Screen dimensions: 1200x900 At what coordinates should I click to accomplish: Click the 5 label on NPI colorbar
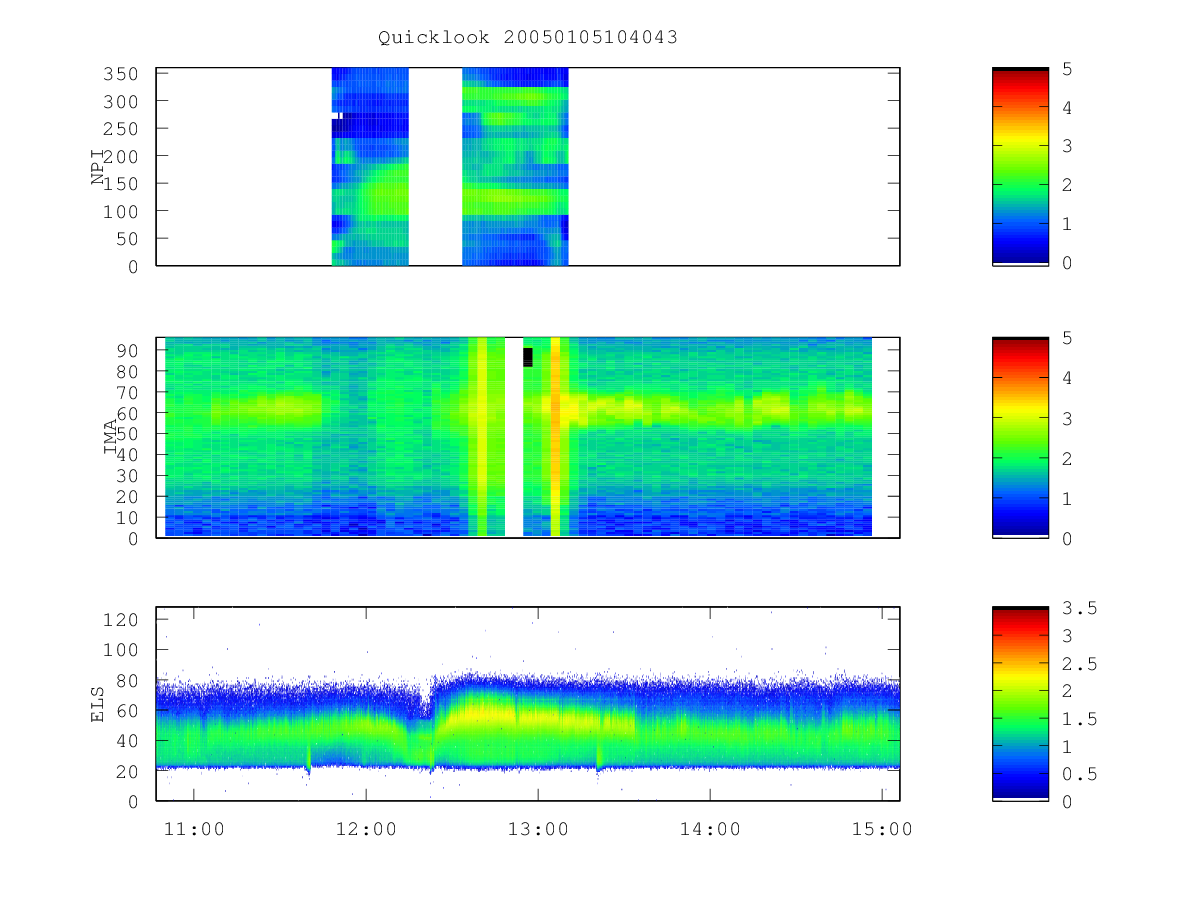(x=1065, y=69)
